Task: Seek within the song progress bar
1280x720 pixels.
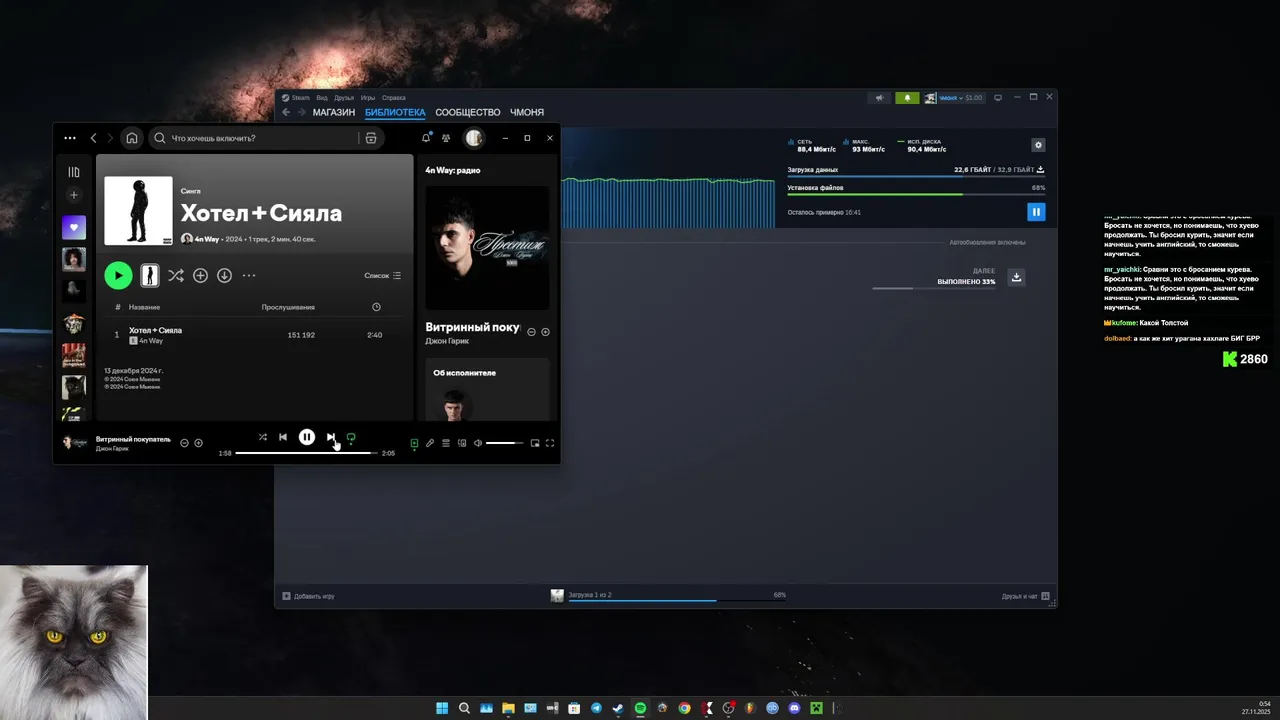Action: click(306, 453)
